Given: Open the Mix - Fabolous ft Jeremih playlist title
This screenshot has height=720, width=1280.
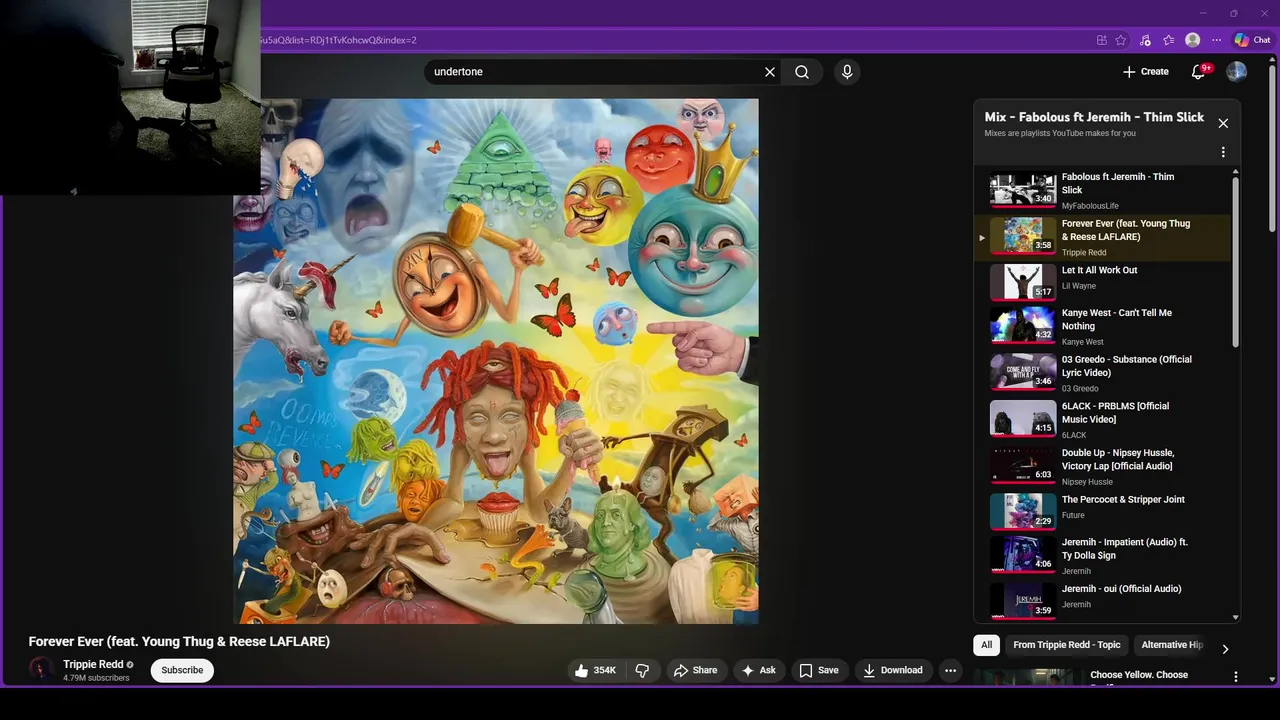Looking at the screenshot, I should point(1094,117).
